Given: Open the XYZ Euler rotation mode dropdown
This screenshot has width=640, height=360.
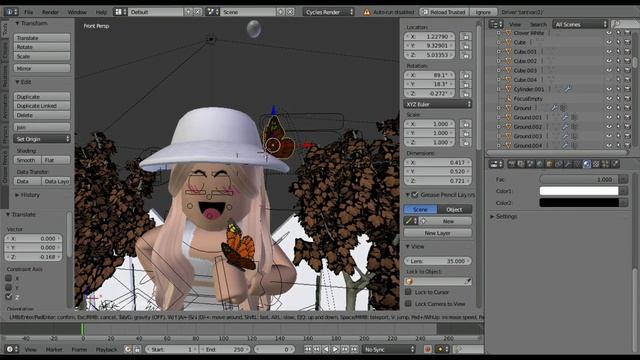Looking at the screenshot, I should tap(438, 104).
